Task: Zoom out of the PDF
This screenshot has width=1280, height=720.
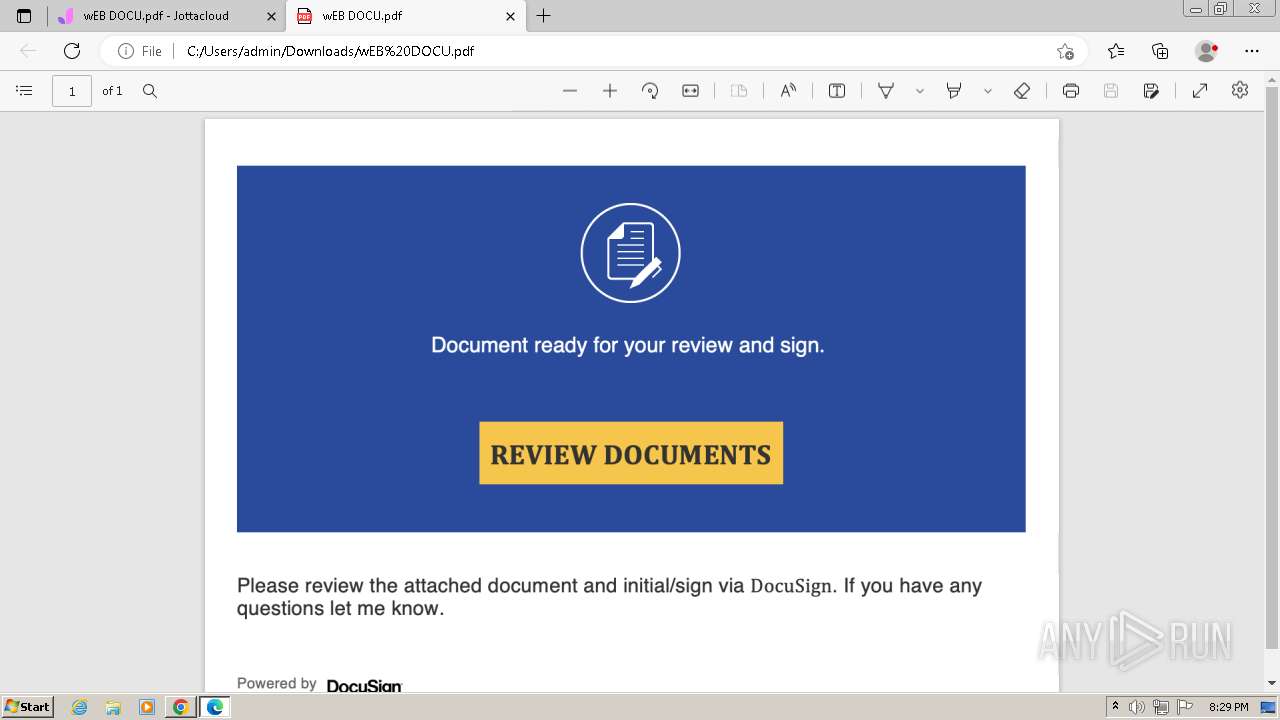Action: point(570,91)
